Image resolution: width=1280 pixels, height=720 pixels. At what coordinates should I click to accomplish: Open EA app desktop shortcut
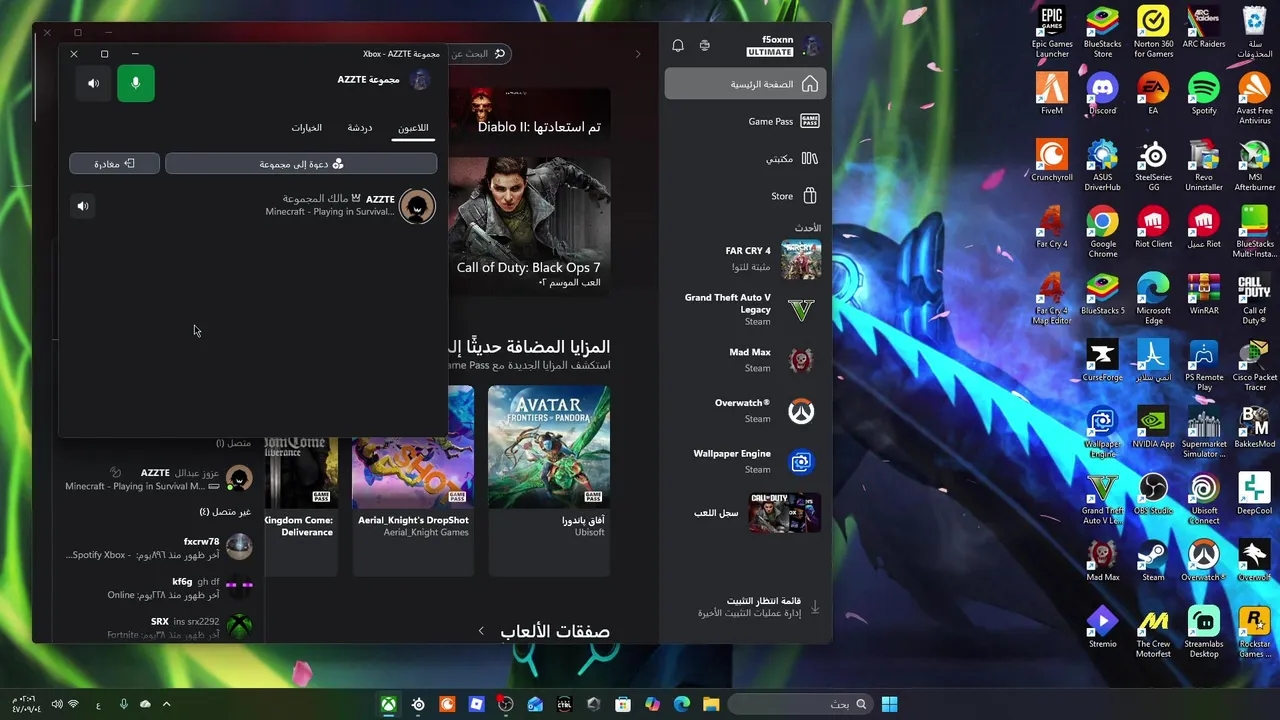tap(1153, 94)
